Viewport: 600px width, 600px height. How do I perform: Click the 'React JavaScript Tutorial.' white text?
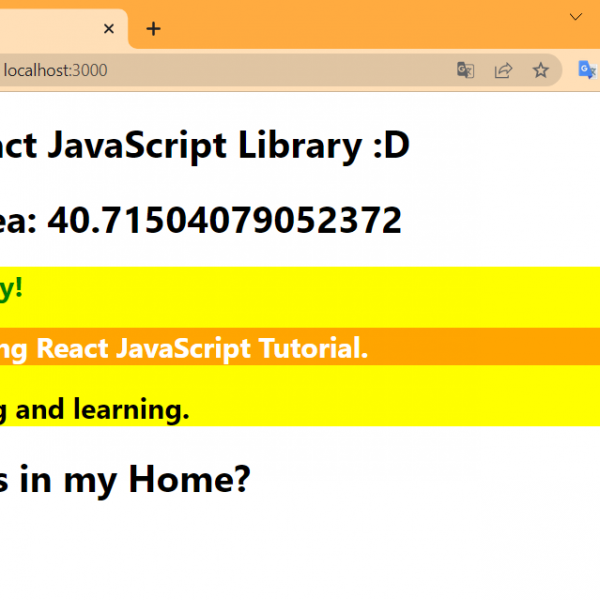tap(200, 348)
